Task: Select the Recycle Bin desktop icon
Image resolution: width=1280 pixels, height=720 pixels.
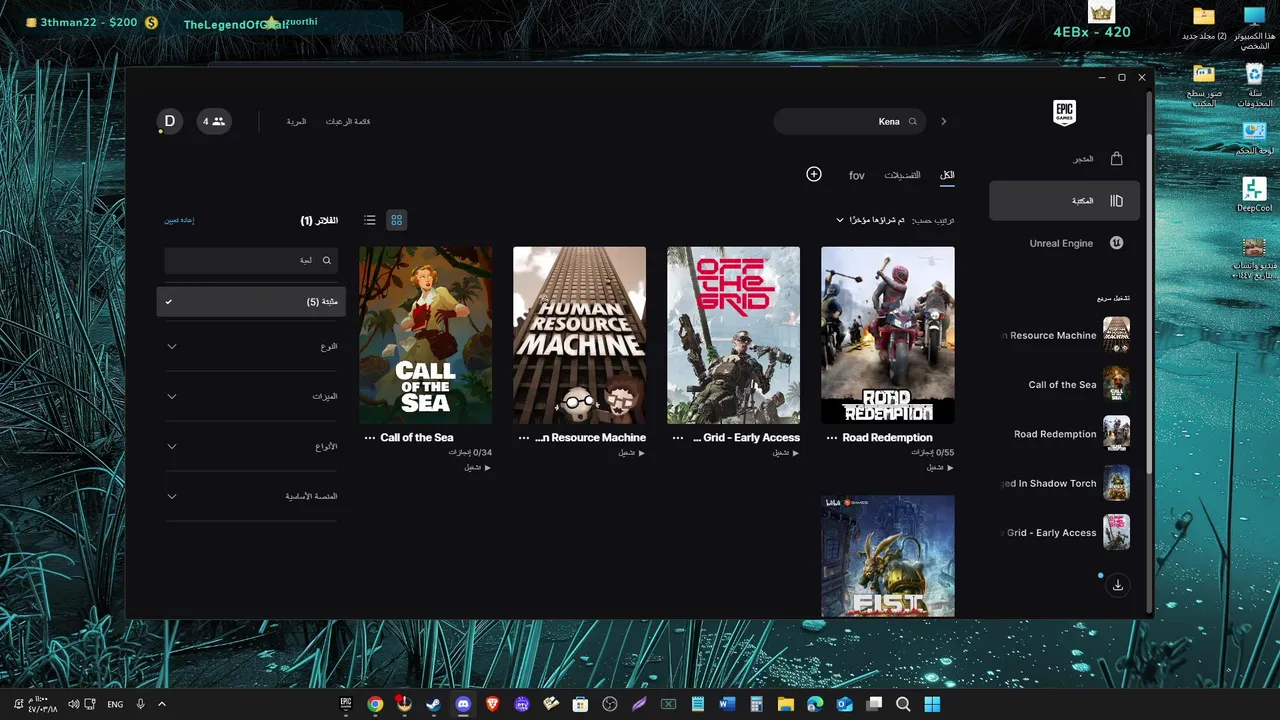Action: (1254, 85)
